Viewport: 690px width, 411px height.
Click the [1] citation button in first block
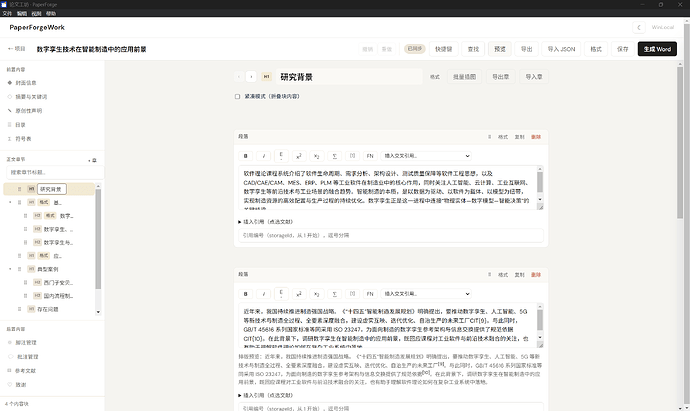click(352, 156)
